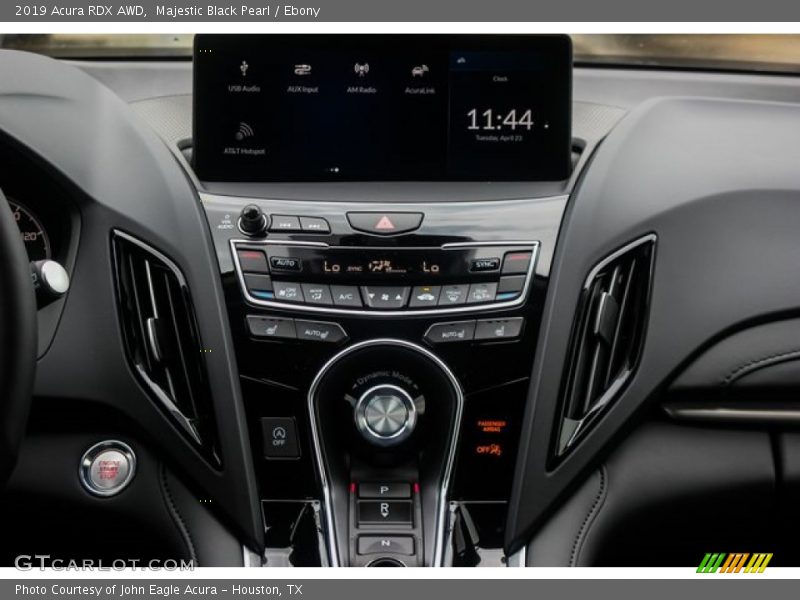The image size is (800, 600).
Task: Tap the touchscreen page indicator dots
Action: point(333,171)
